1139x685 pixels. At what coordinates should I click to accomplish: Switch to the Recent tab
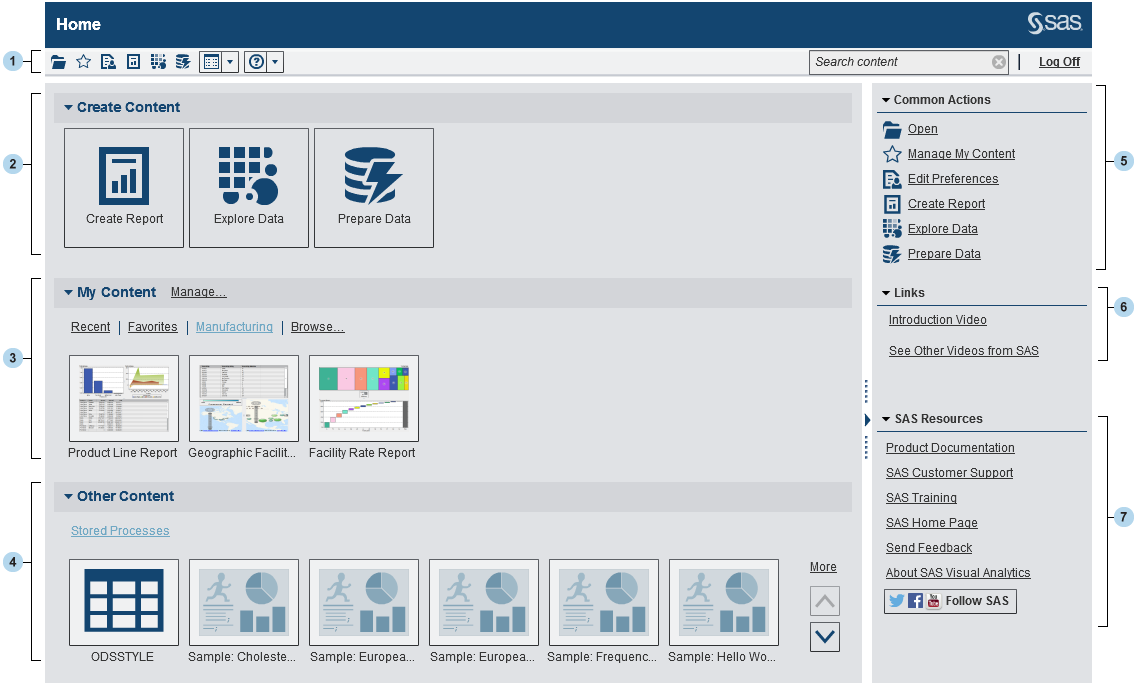point(90,327)
